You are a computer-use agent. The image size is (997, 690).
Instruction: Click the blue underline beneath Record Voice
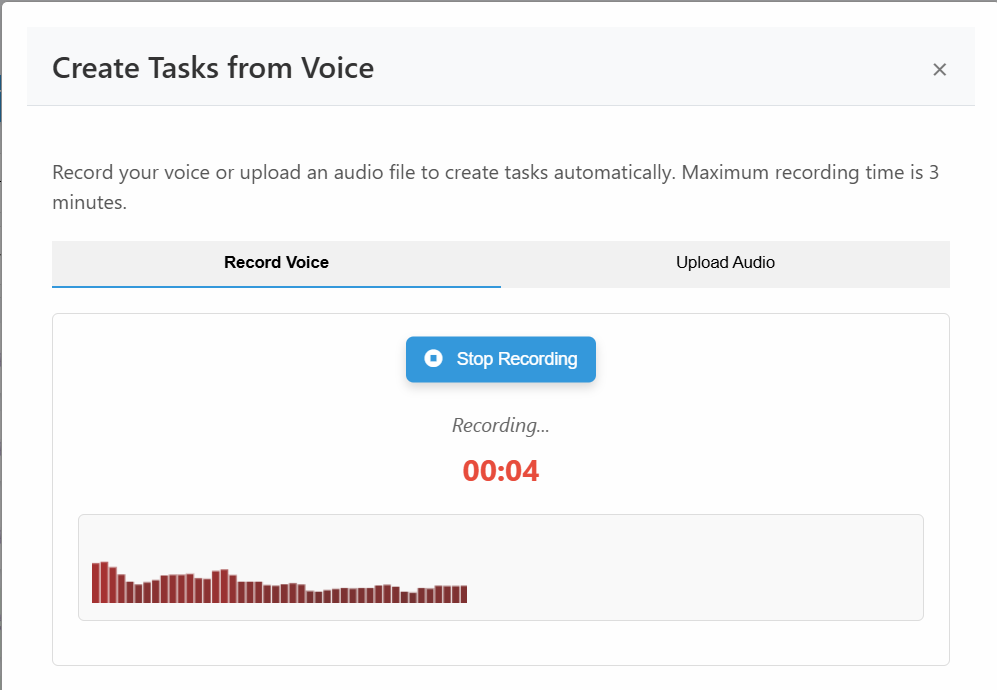click(276, 287)
